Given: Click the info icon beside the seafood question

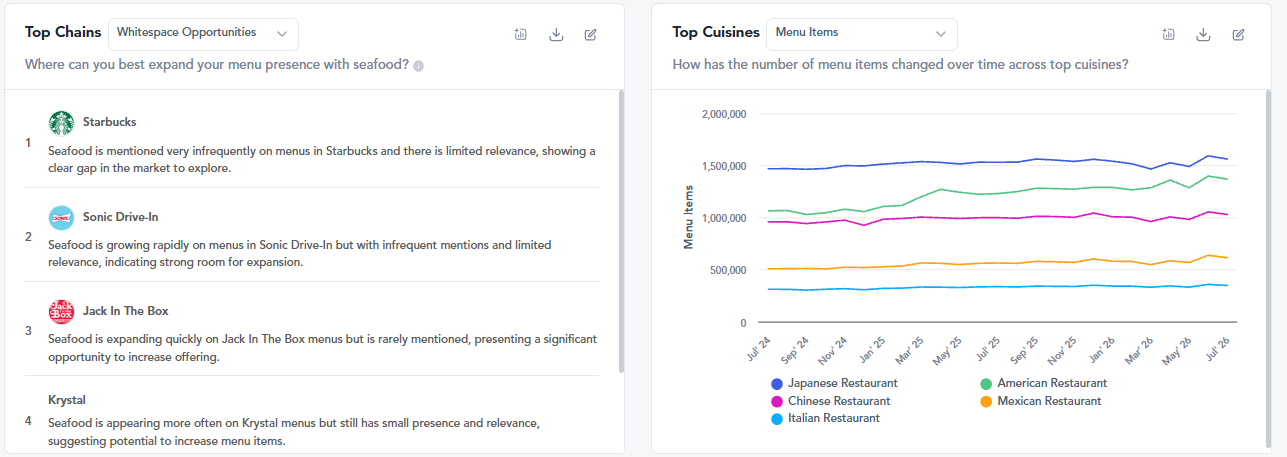Looking at the screenshot, I should pos(419,66).
